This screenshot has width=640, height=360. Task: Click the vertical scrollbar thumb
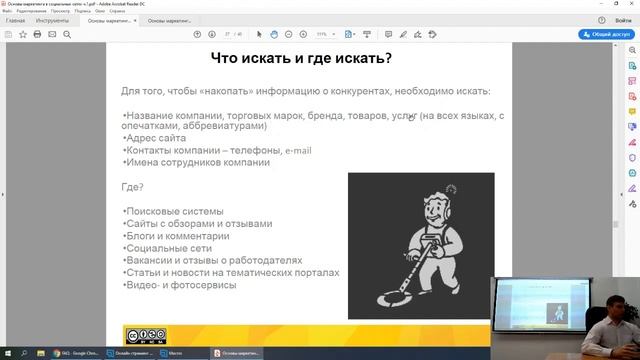point(616,224)
